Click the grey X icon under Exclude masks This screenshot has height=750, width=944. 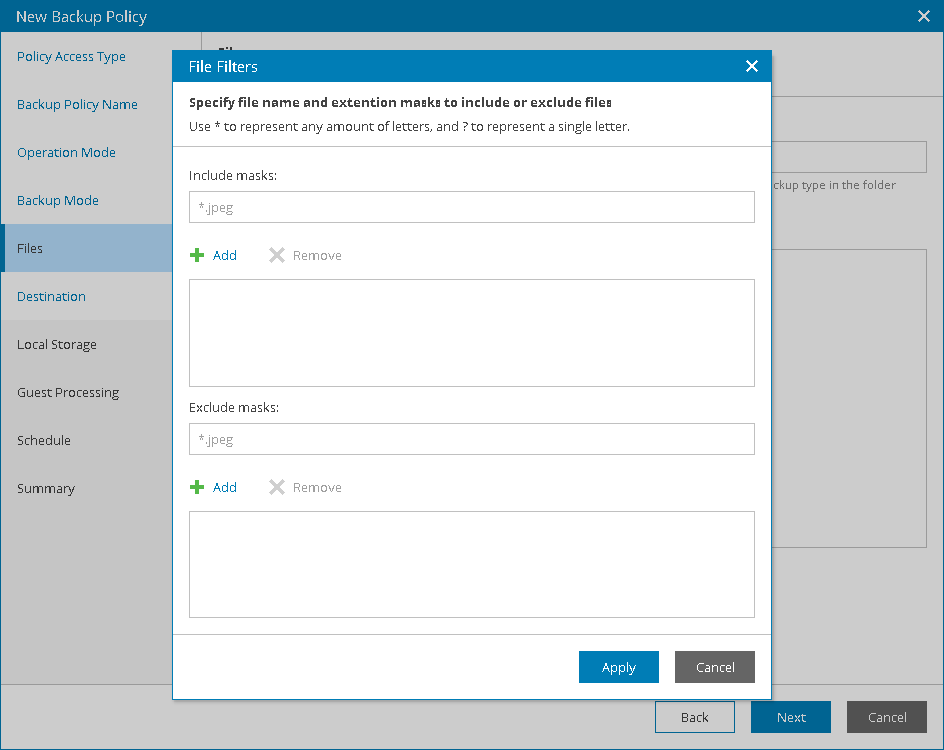point(277,487)
